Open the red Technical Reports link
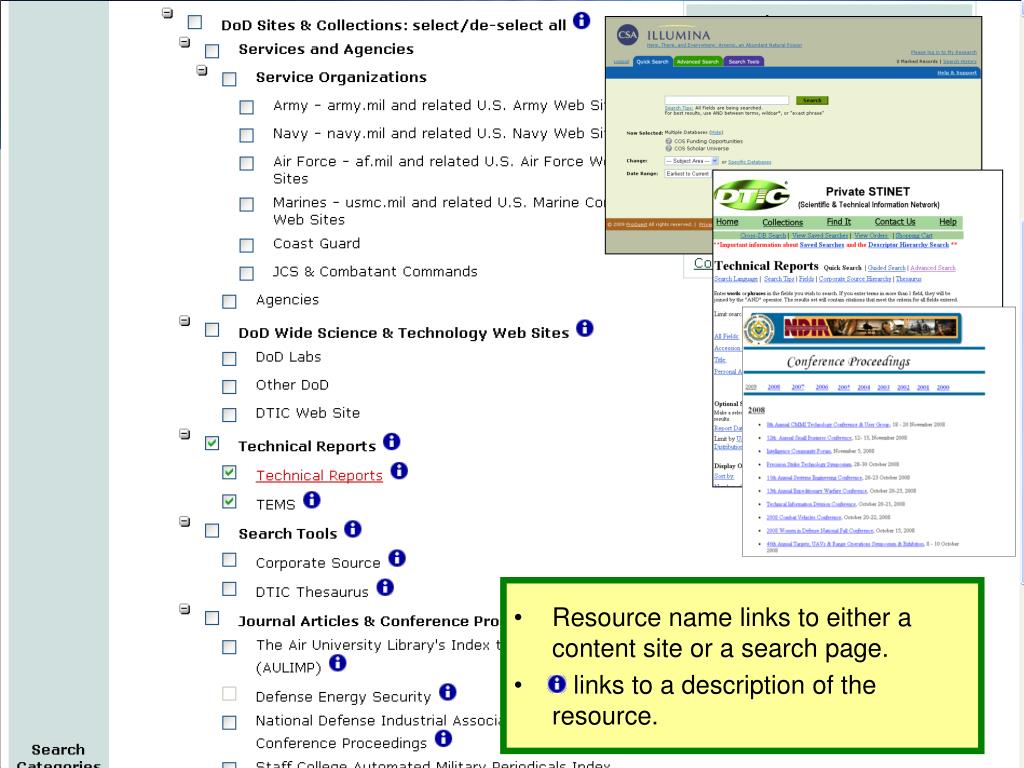The height and width of the screenshot is (768, 1024). point(319,475)
